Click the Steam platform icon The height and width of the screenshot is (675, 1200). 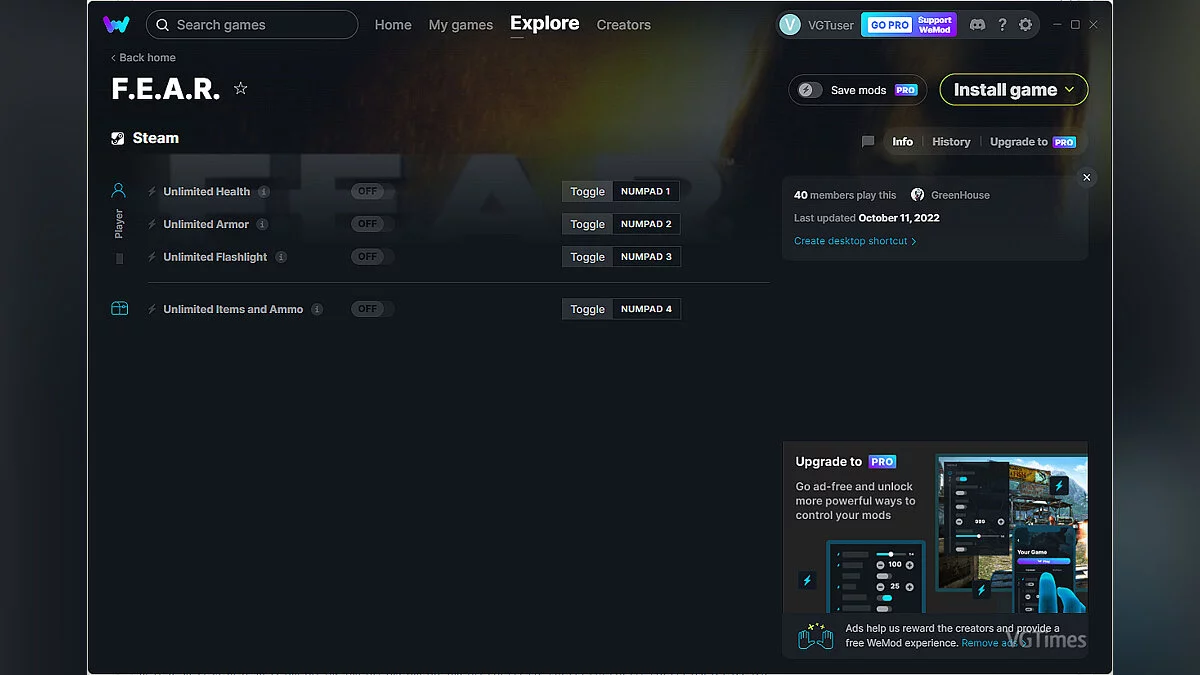(118, 139)
